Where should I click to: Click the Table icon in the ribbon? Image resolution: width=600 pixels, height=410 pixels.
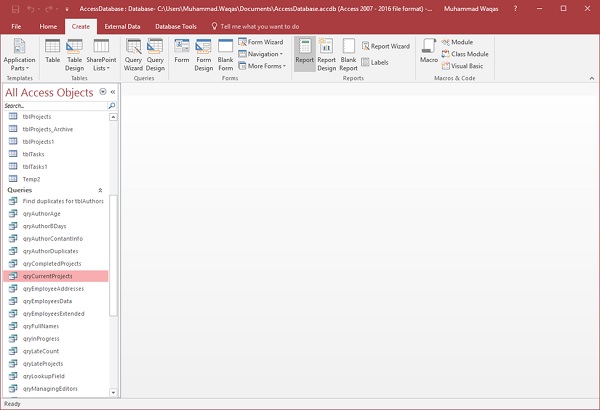tap(52, 52)
